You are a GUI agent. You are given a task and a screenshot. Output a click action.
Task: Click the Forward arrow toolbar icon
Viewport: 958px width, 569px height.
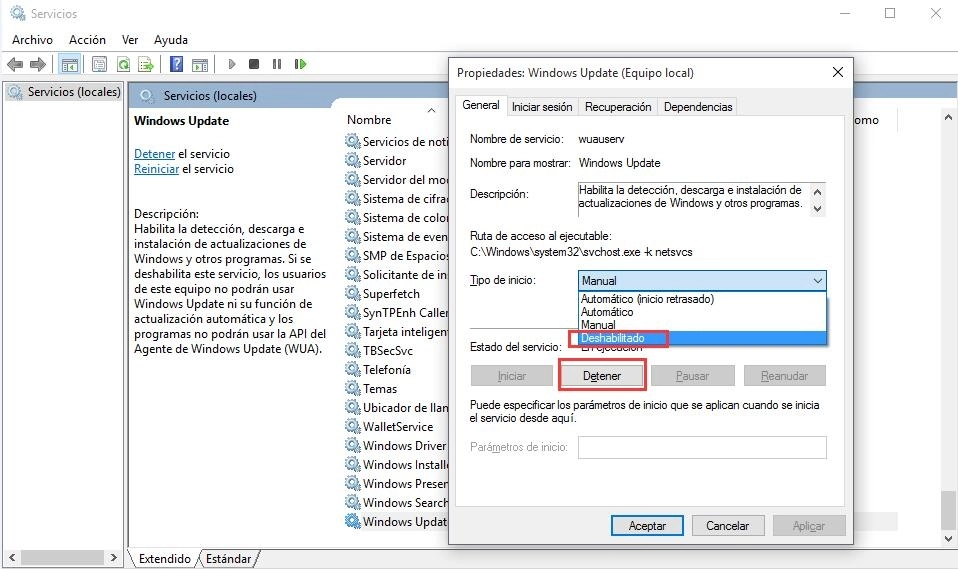click(38, 64)
